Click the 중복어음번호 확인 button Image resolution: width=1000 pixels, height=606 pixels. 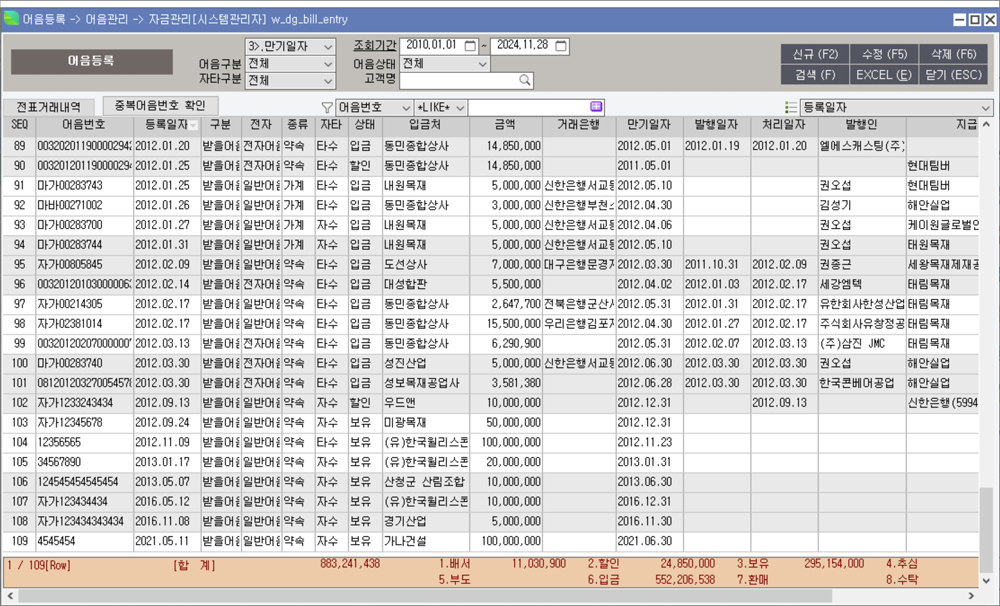coord(160,105)
